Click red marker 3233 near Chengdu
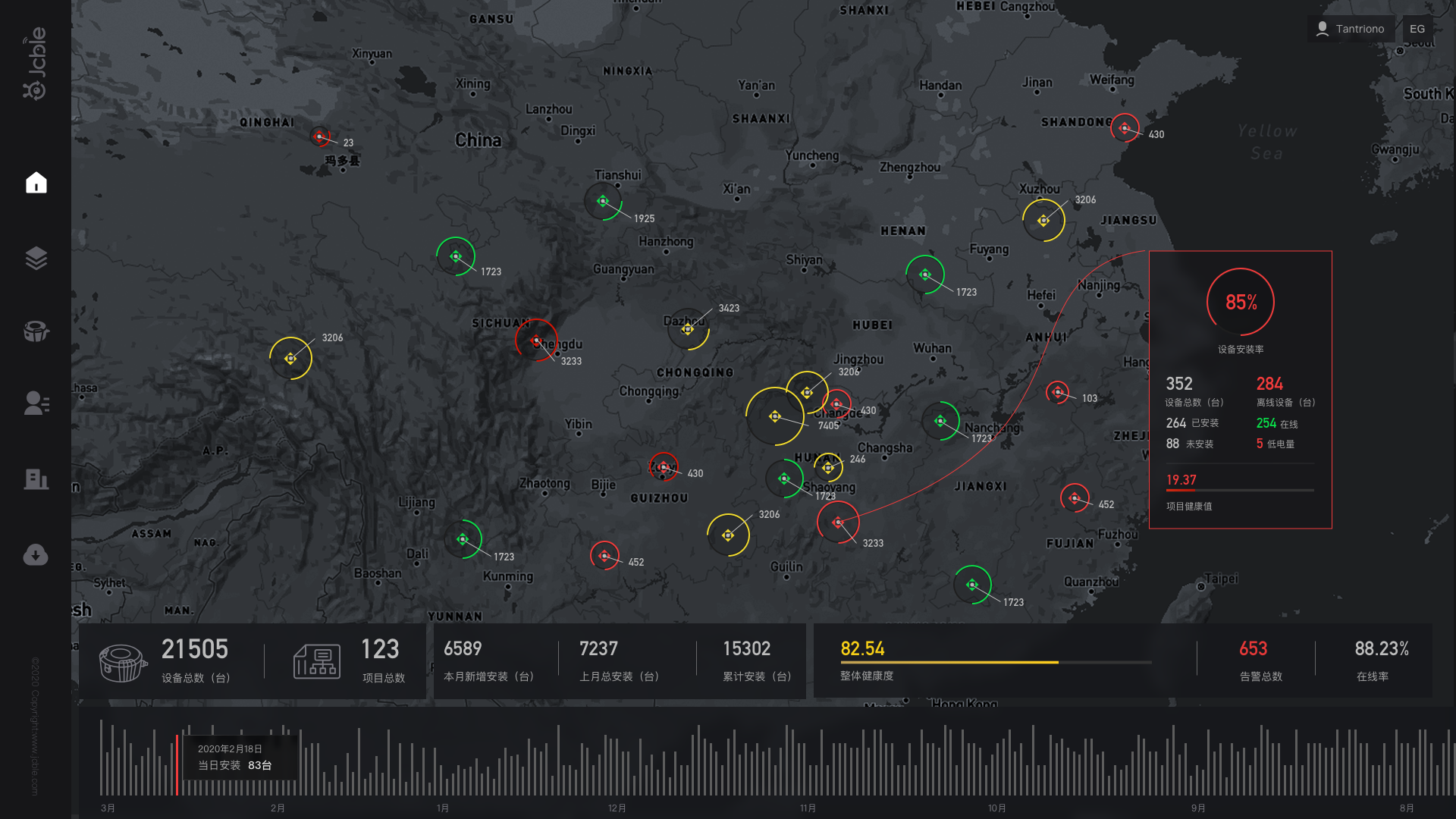The height and width of the screenshot is (819, 1456). (x=536, y=340)
